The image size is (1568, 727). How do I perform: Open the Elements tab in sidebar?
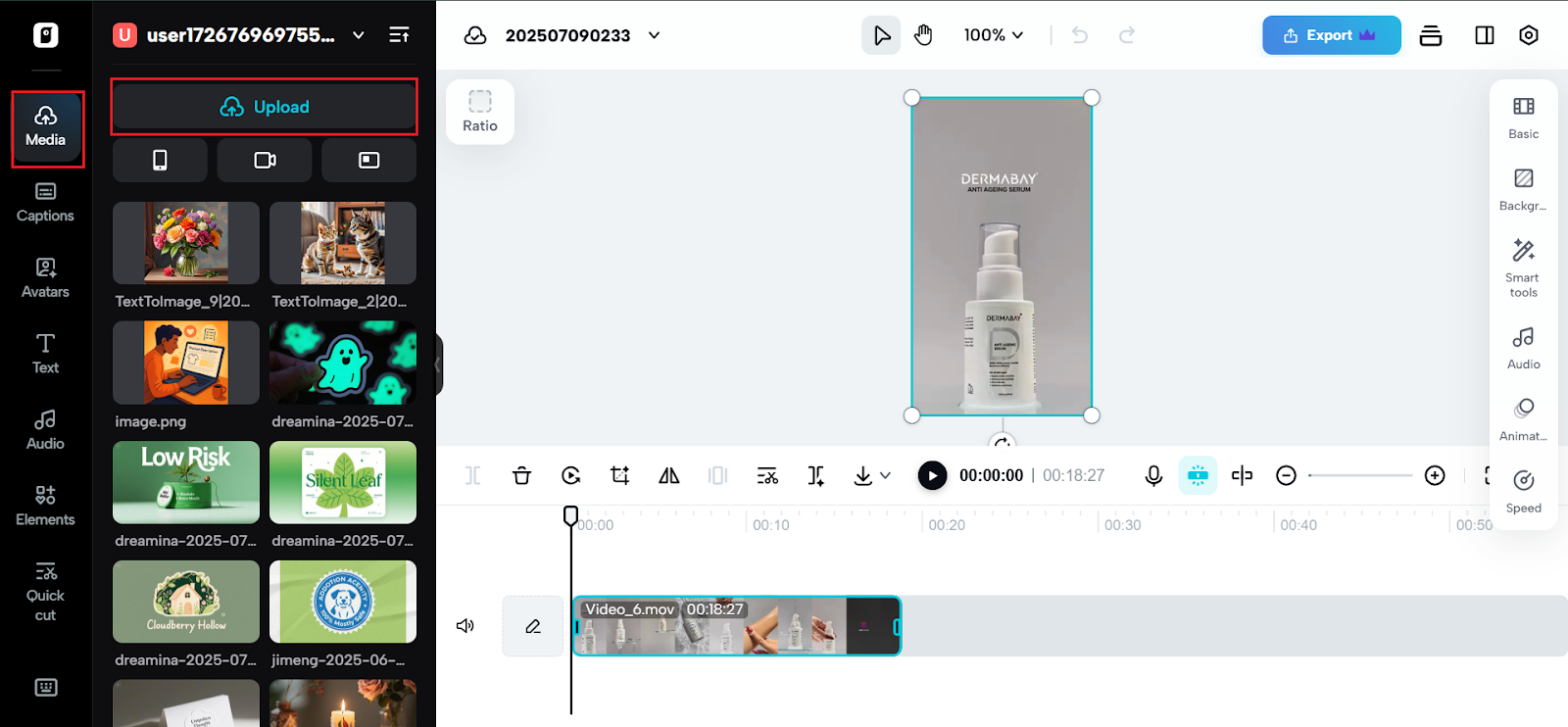tap(45, 506)
